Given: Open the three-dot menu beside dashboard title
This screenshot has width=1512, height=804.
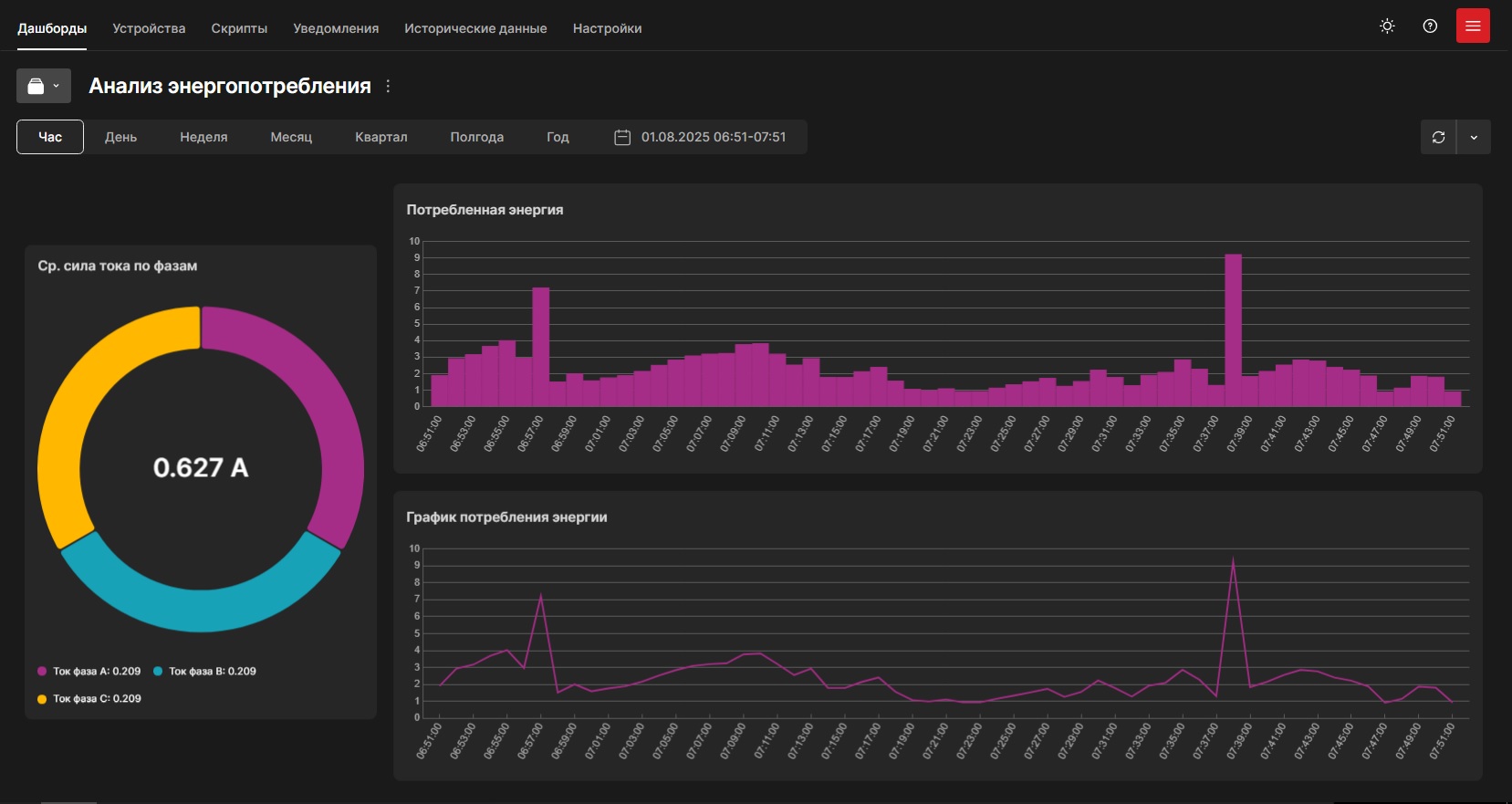Looking at the screenshot, I should [x=388, y=86].
